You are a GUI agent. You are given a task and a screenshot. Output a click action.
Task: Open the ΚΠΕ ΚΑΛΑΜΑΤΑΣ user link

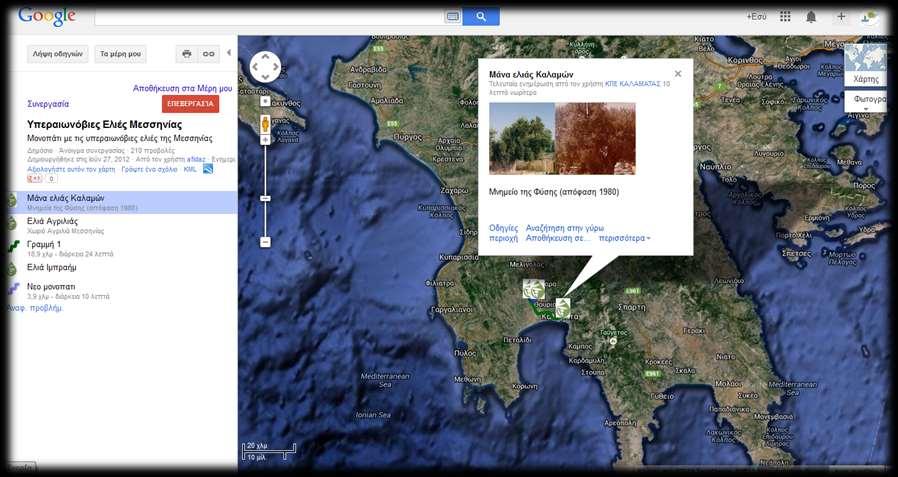(637, 84)
